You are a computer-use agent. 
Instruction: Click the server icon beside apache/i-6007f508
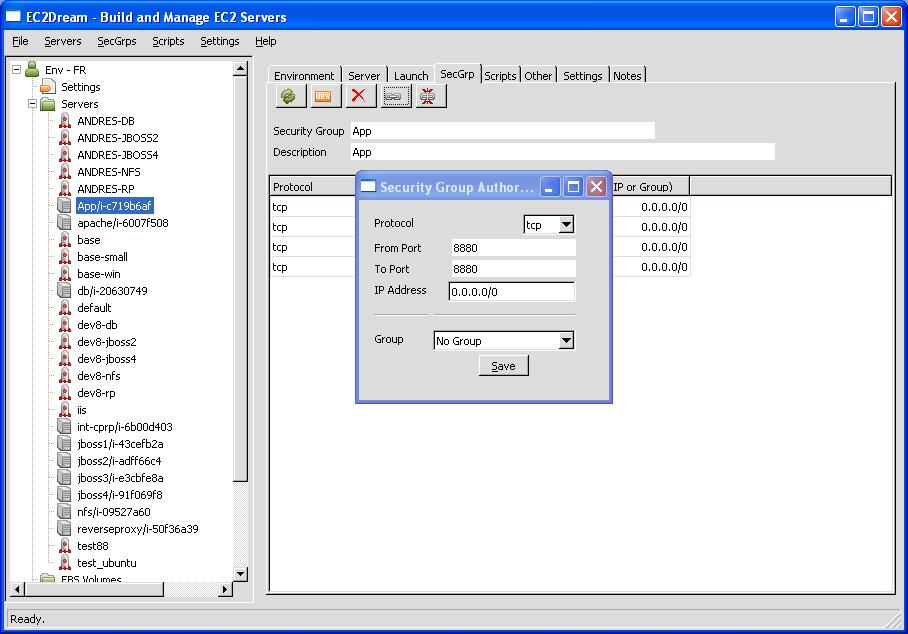click(65, 223)
